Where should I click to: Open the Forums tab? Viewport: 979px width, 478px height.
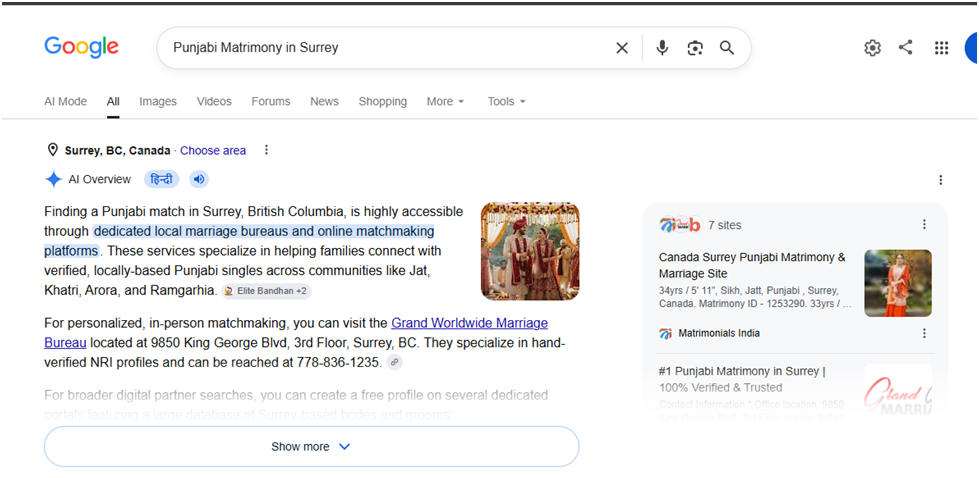click(271, 101)
